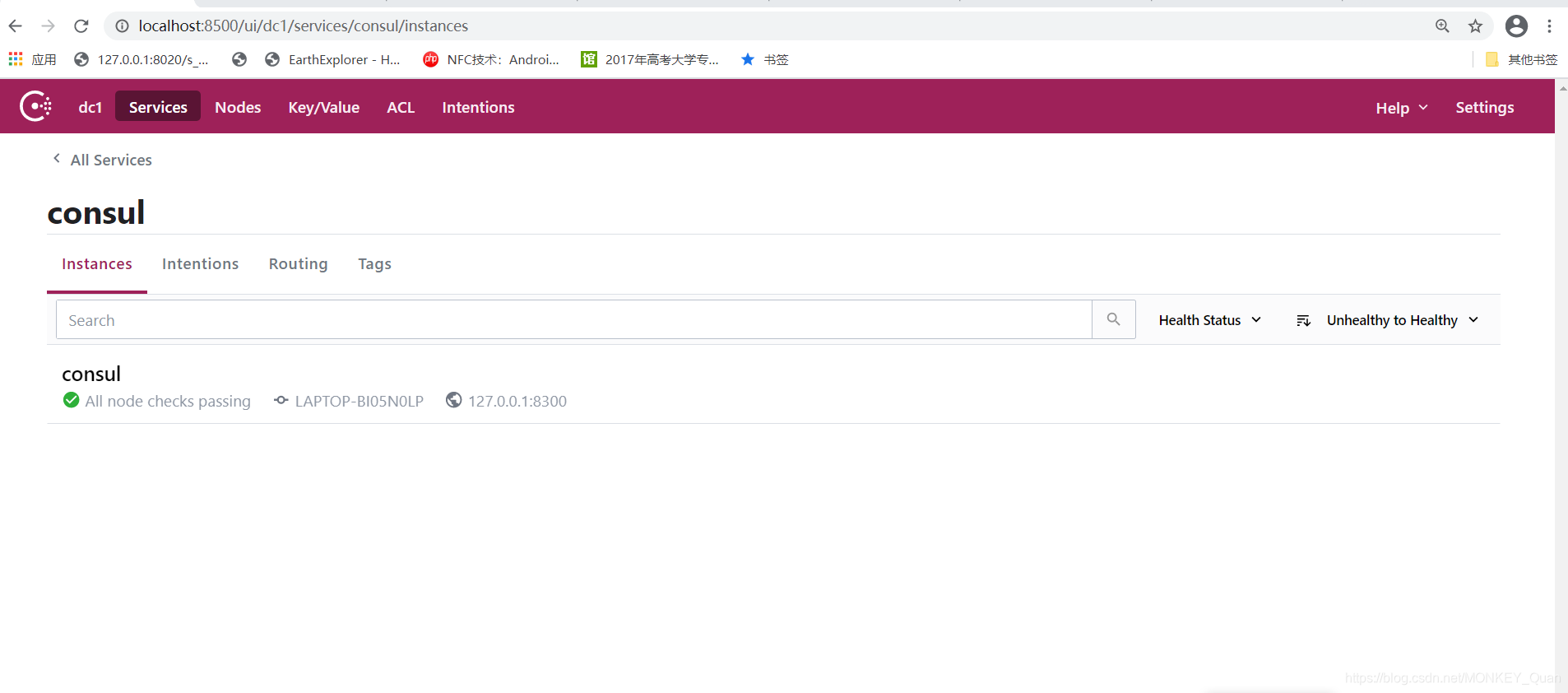Viewport: 1568px width, 693px height.
Task: Open the 2017年高考大学 bookmark
Action: tap(650, 59)
